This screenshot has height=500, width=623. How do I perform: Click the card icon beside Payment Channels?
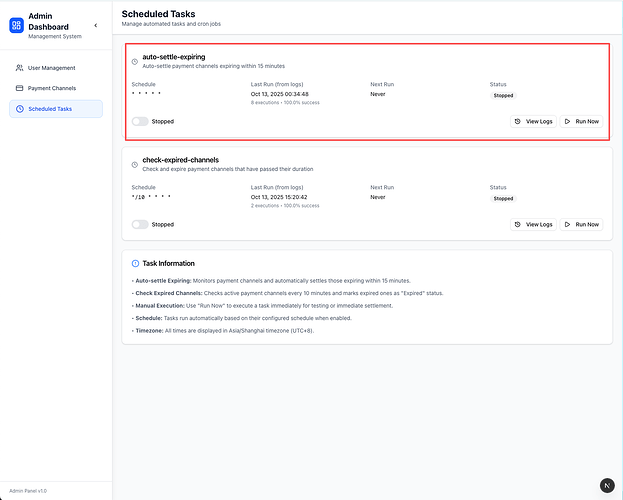click(19, 88)
